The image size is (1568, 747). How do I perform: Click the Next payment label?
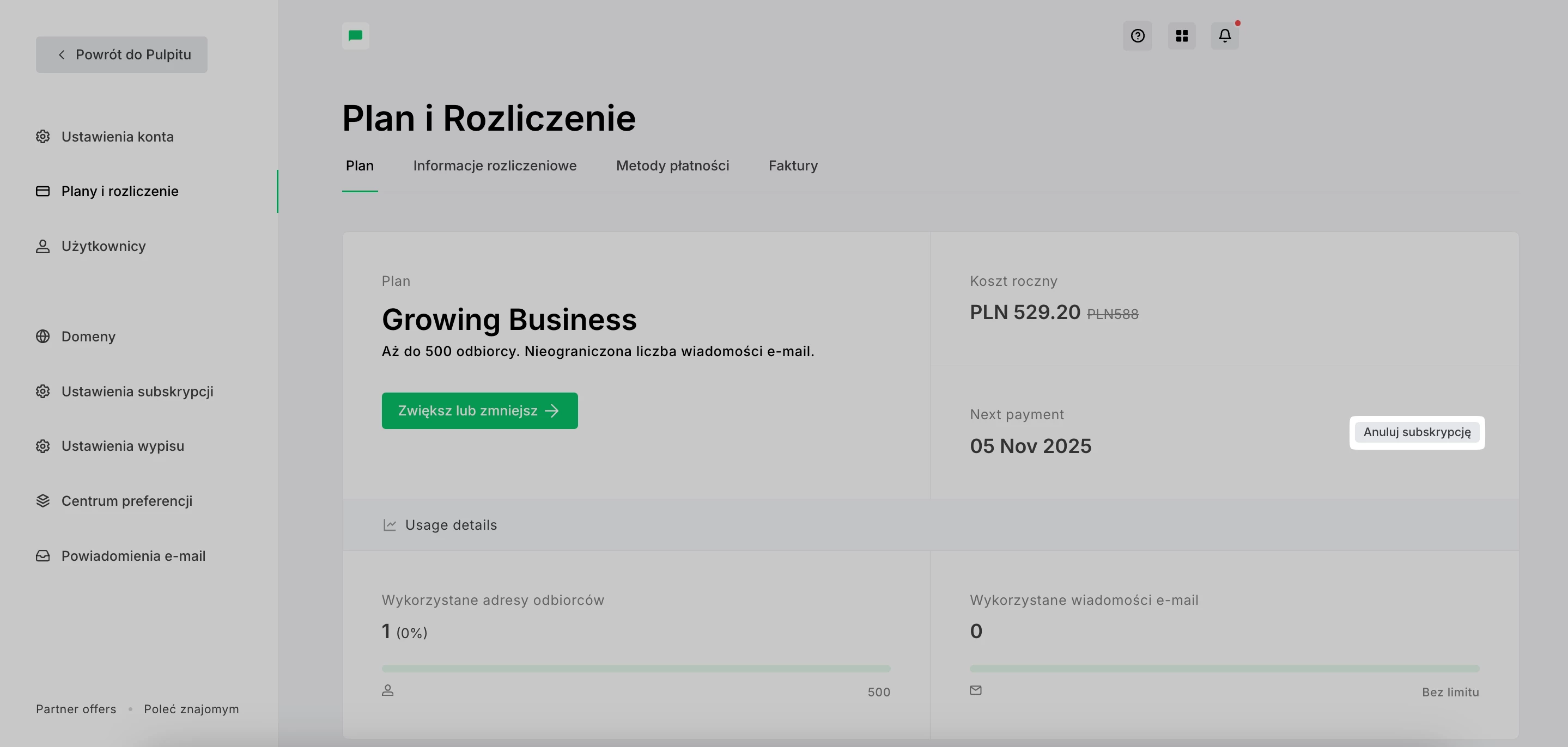click(x=1017, y=414)
